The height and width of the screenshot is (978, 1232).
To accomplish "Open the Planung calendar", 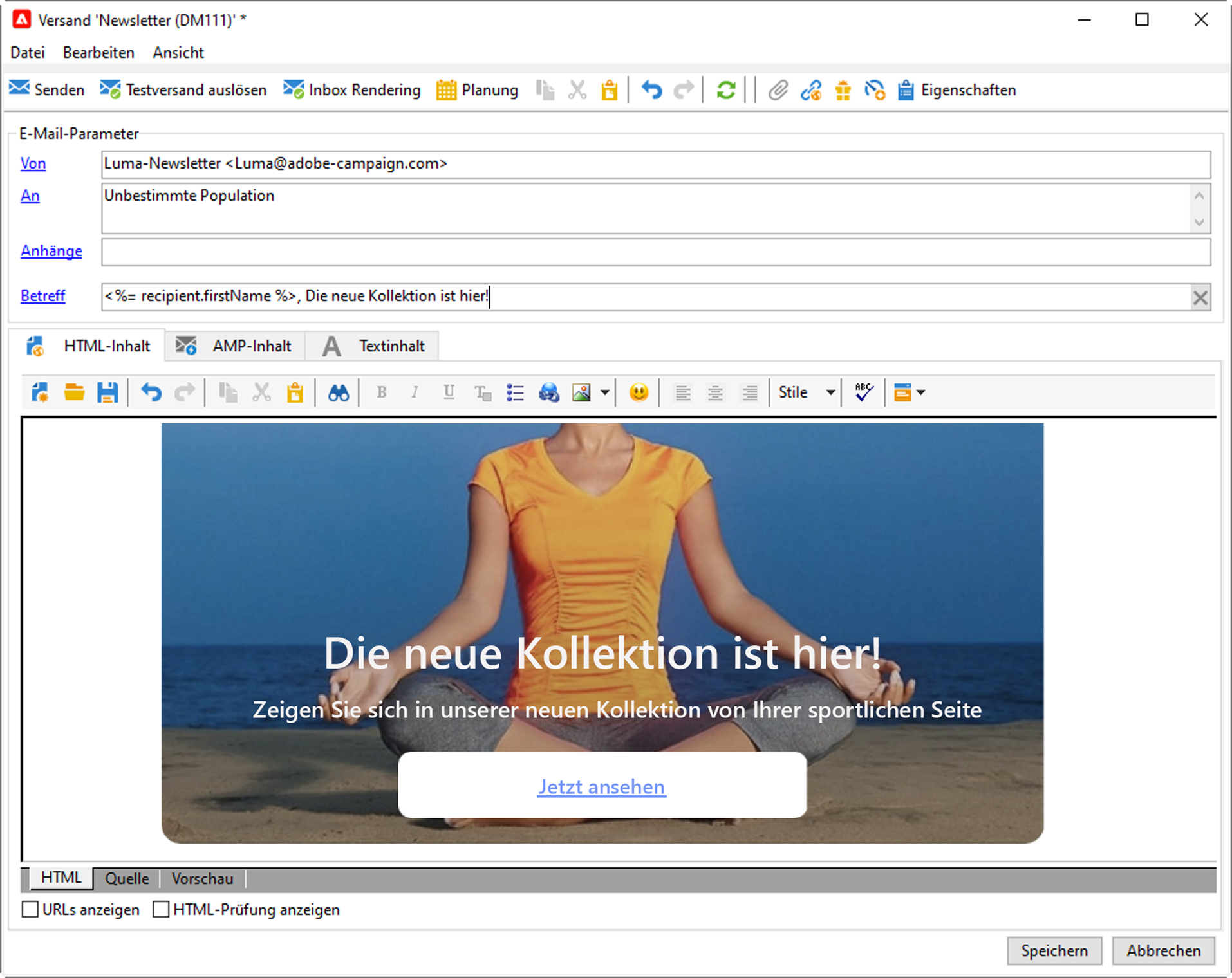I will (477, 89).
